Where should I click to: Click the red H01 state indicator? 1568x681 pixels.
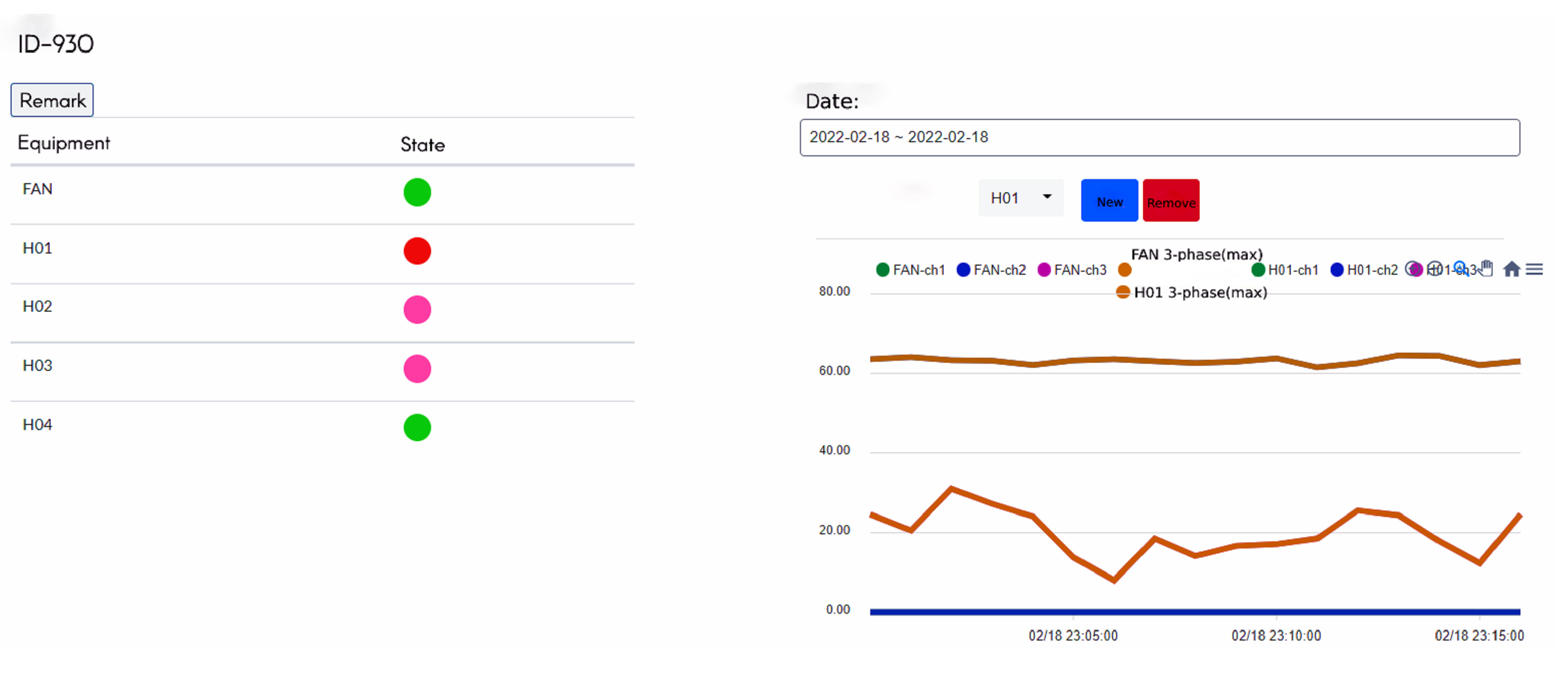click(x=417, y=251)
